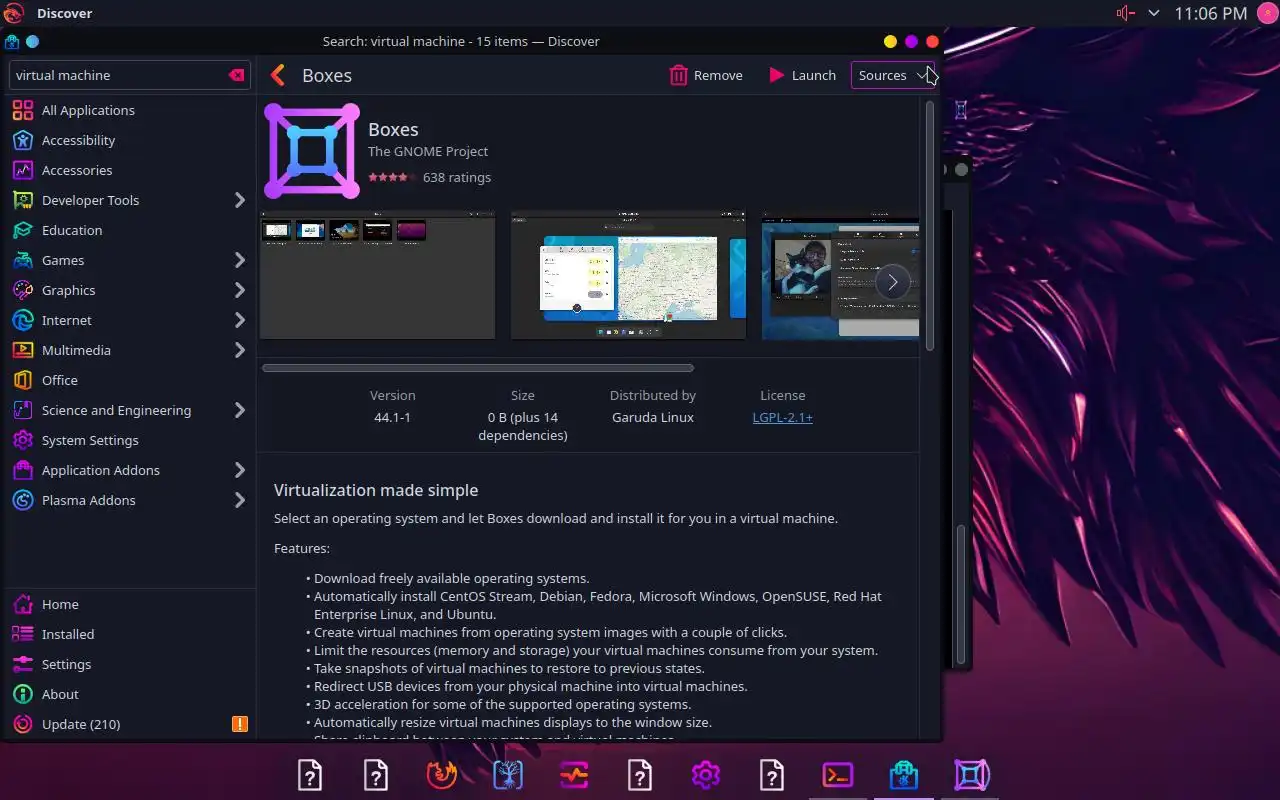Screen dimensions: 1280x800
Task: Open the Accessories category
Action: pyautogui.click(x=128, y=170)
